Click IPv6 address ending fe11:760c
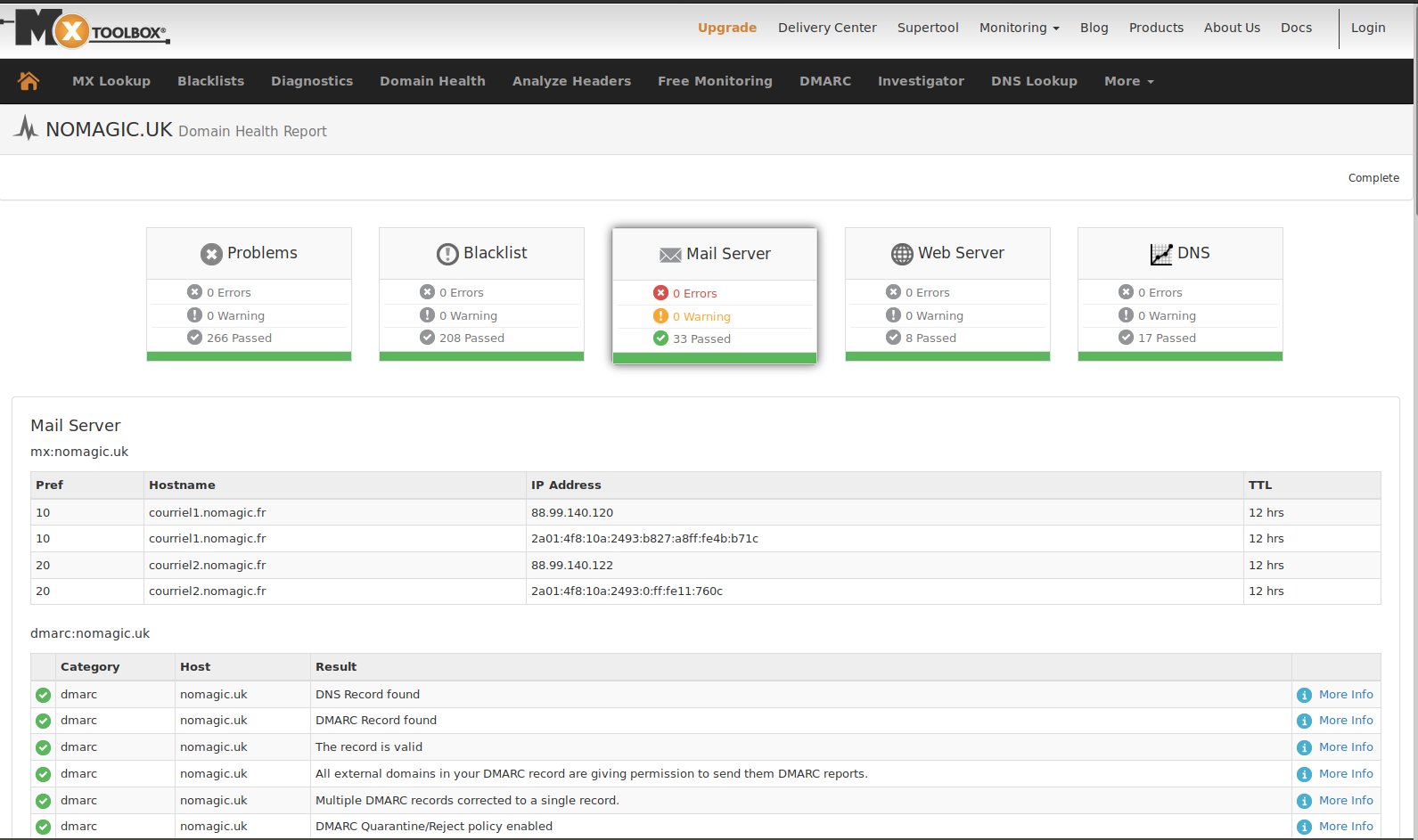 pyautogui.click(x=627, y=591)
